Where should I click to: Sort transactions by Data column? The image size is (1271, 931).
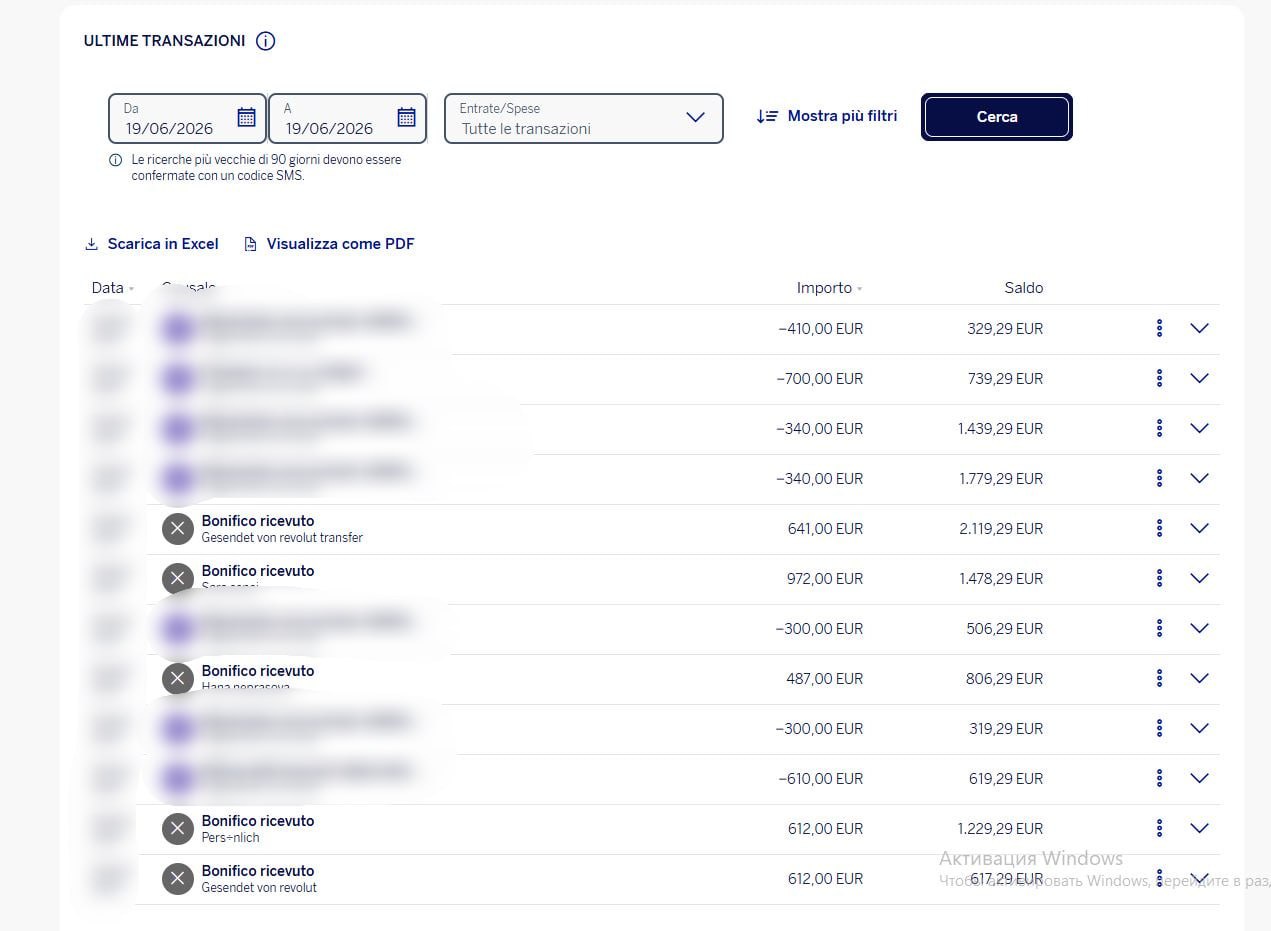[x=112, y=288]
